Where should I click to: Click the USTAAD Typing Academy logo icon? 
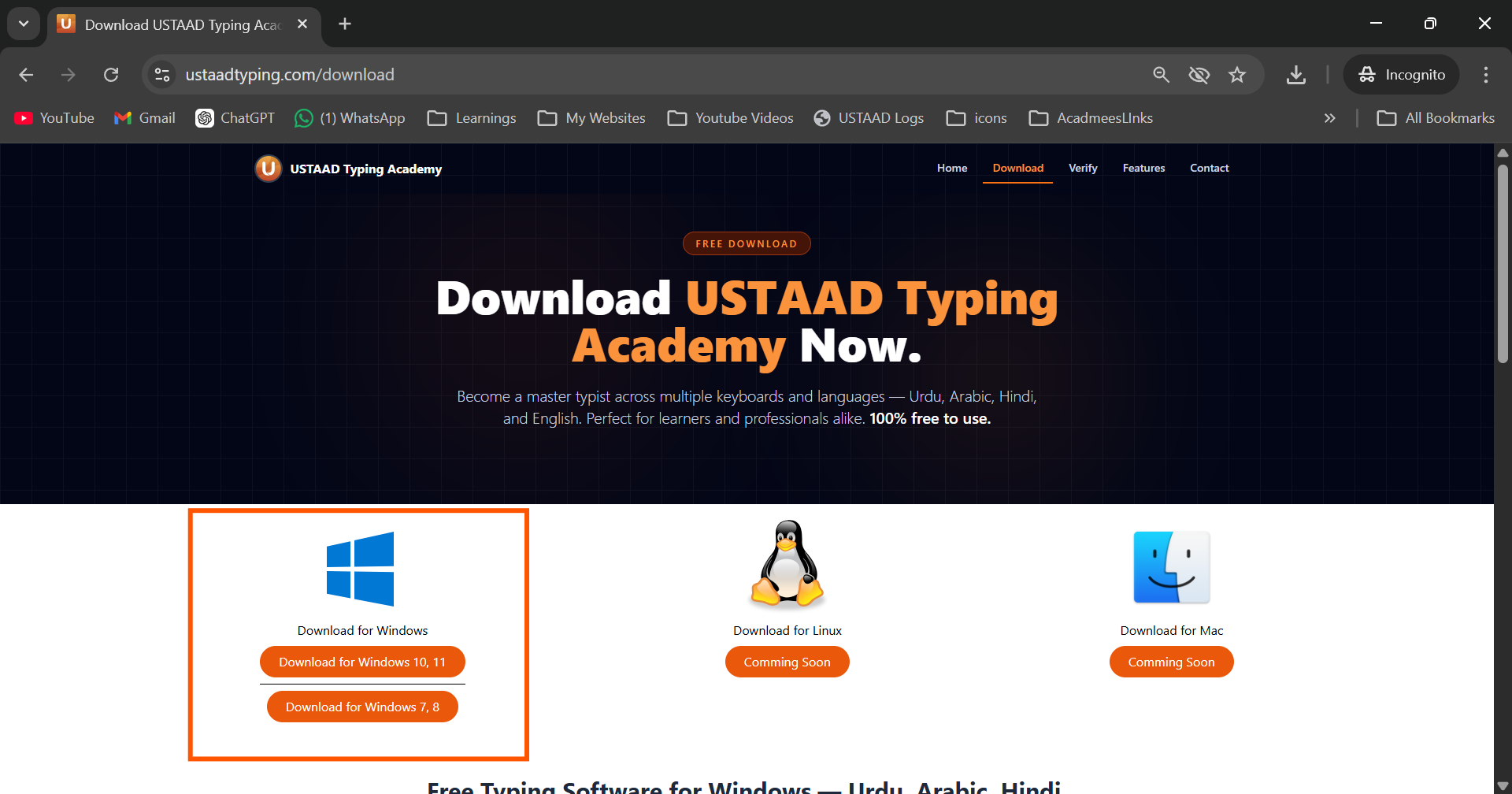tap(269, 169)
